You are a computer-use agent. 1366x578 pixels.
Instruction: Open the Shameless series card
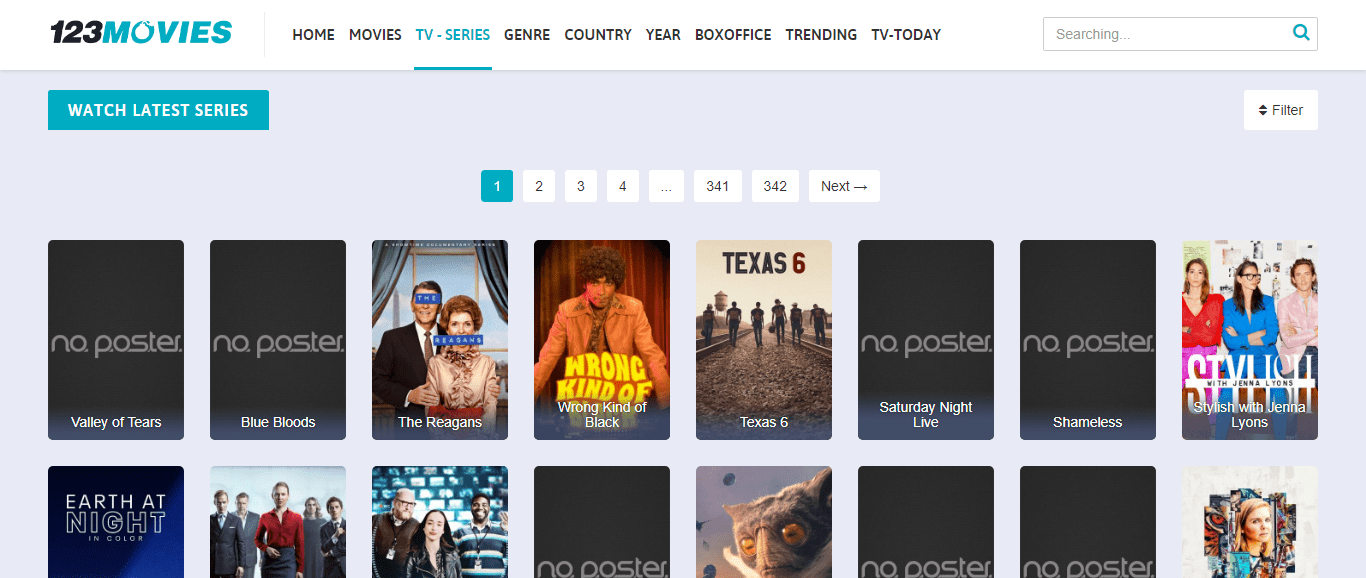[1088, 340]
